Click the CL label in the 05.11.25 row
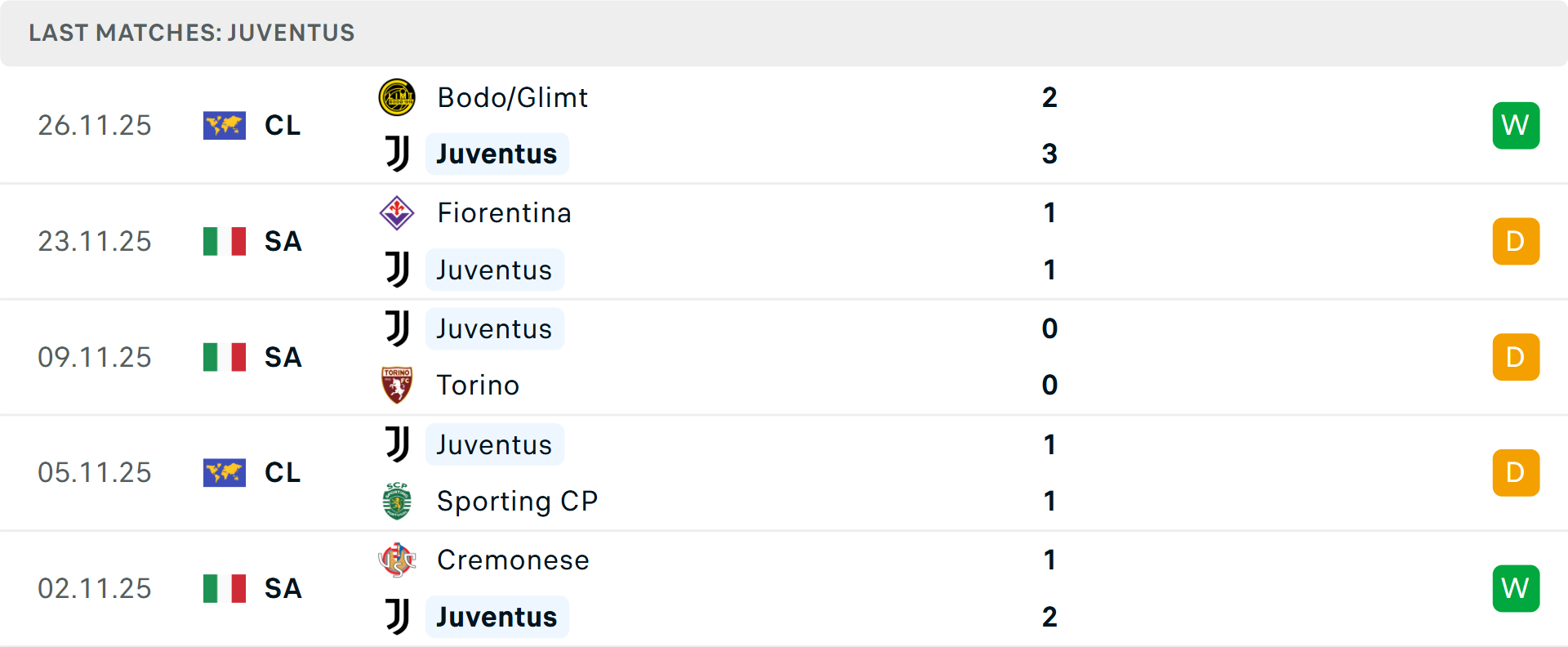This screenshot has height=647, width=1568. [283, 473]
